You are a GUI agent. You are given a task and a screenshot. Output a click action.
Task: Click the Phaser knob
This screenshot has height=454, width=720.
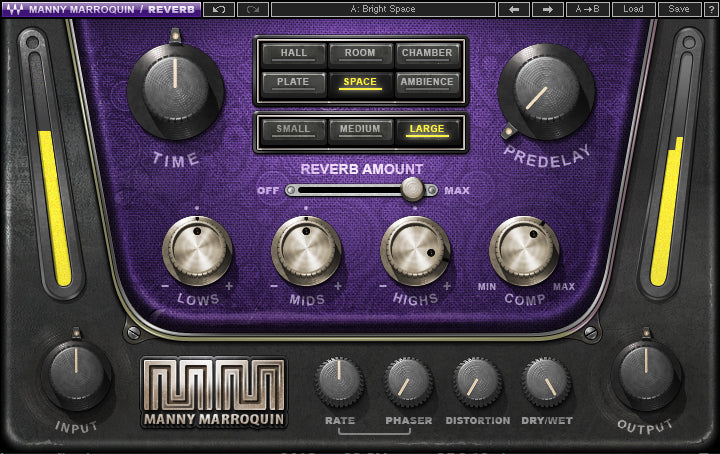(408, 381)
